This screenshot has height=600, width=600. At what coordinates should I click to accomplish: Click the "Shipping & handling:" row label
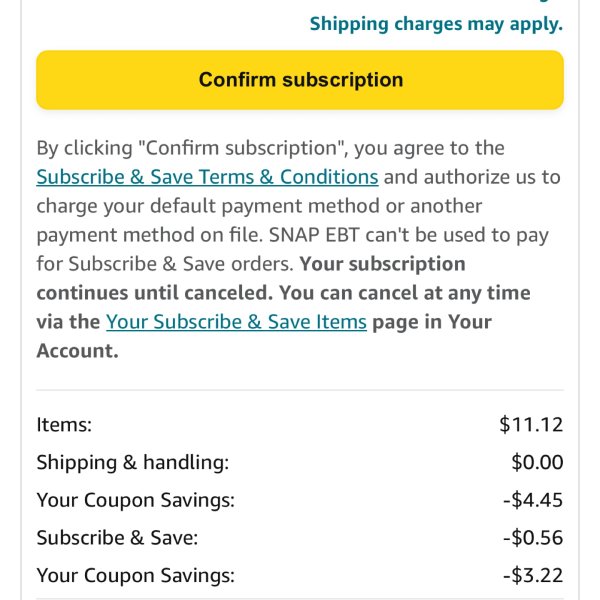[132, 462]
